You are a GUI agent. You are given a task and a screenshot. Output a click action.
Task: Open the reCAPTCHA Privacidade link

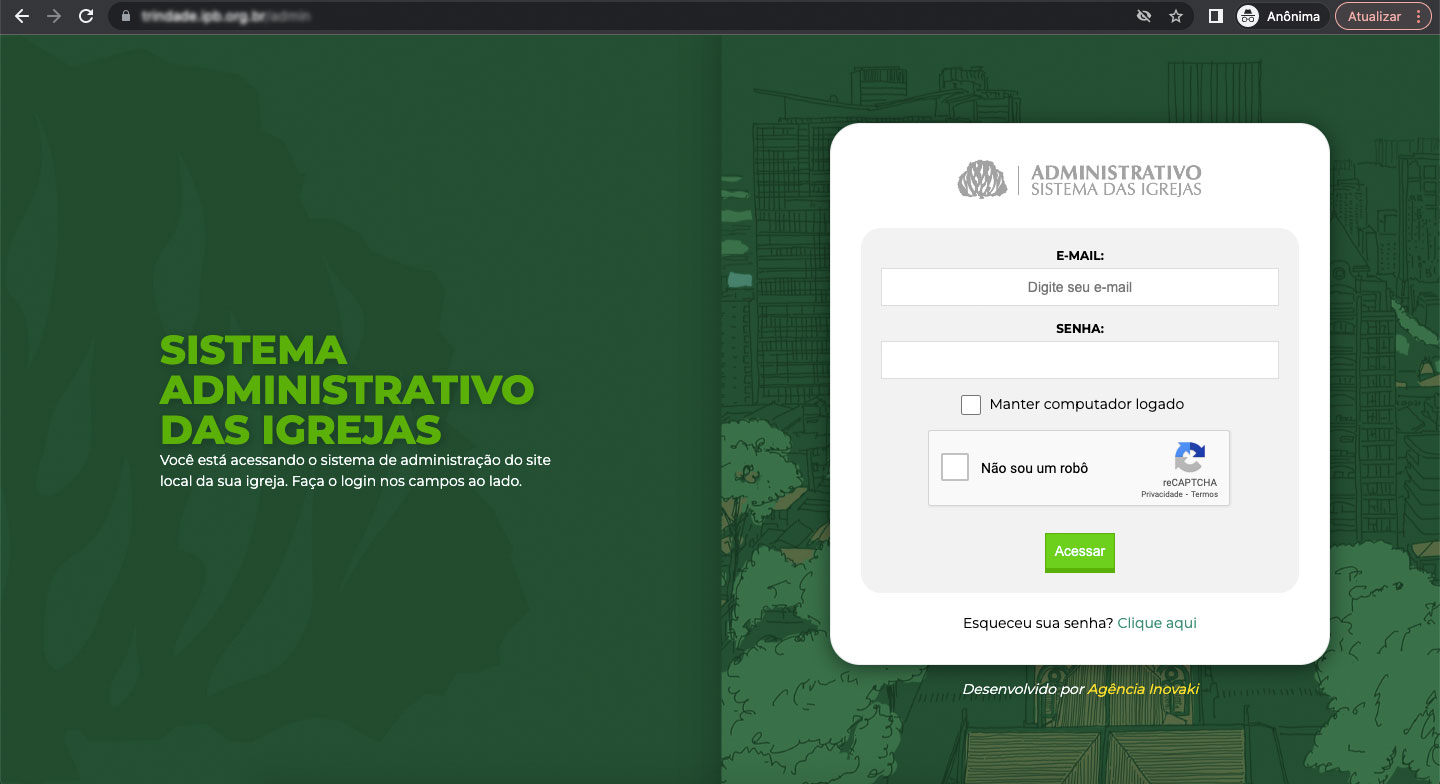click(1161, 494)
